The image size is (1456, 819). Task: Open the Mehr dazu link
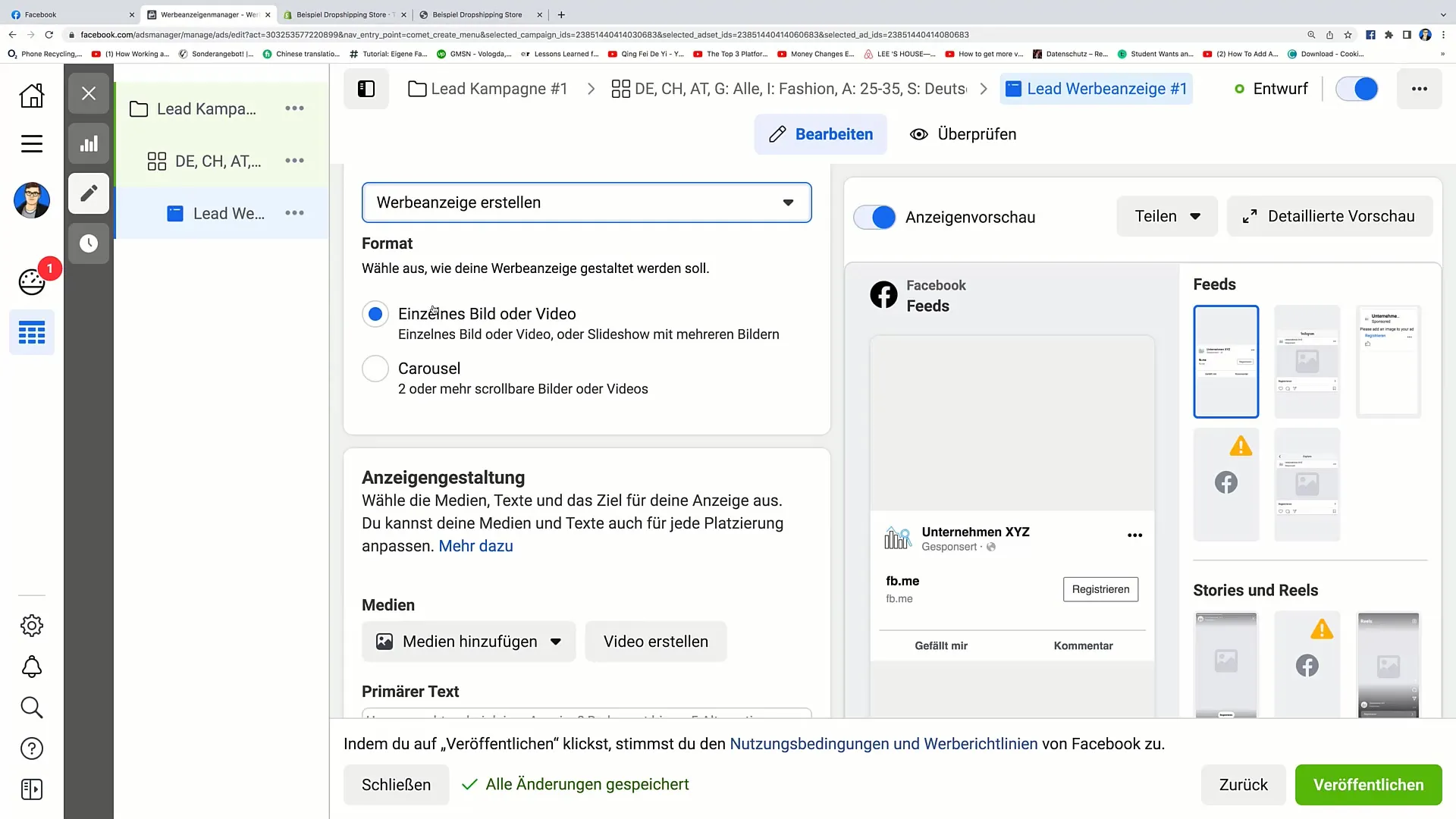point(475,546)
